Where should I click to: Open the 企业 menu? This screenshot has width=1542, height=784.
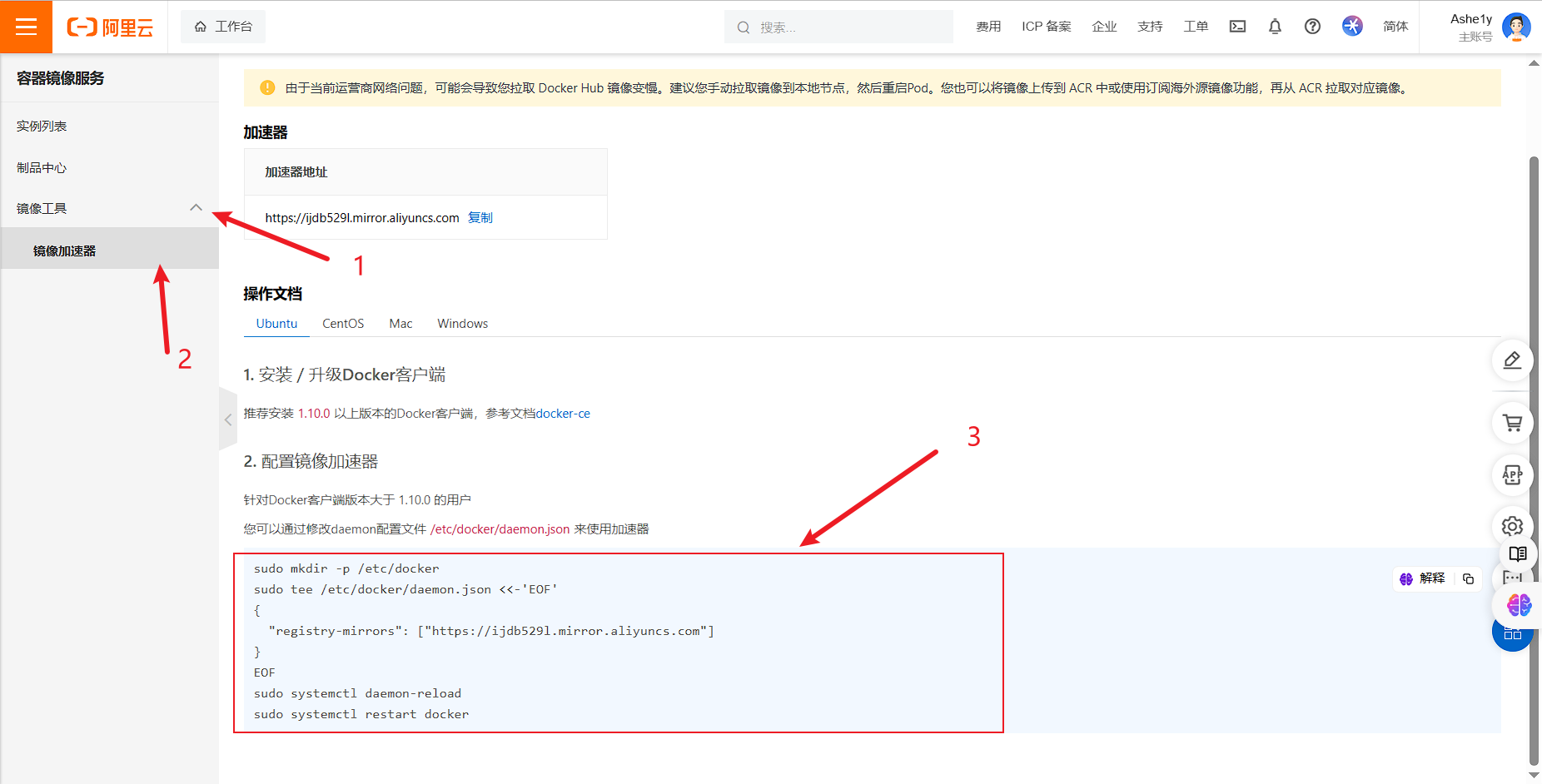click(1104, 27)
